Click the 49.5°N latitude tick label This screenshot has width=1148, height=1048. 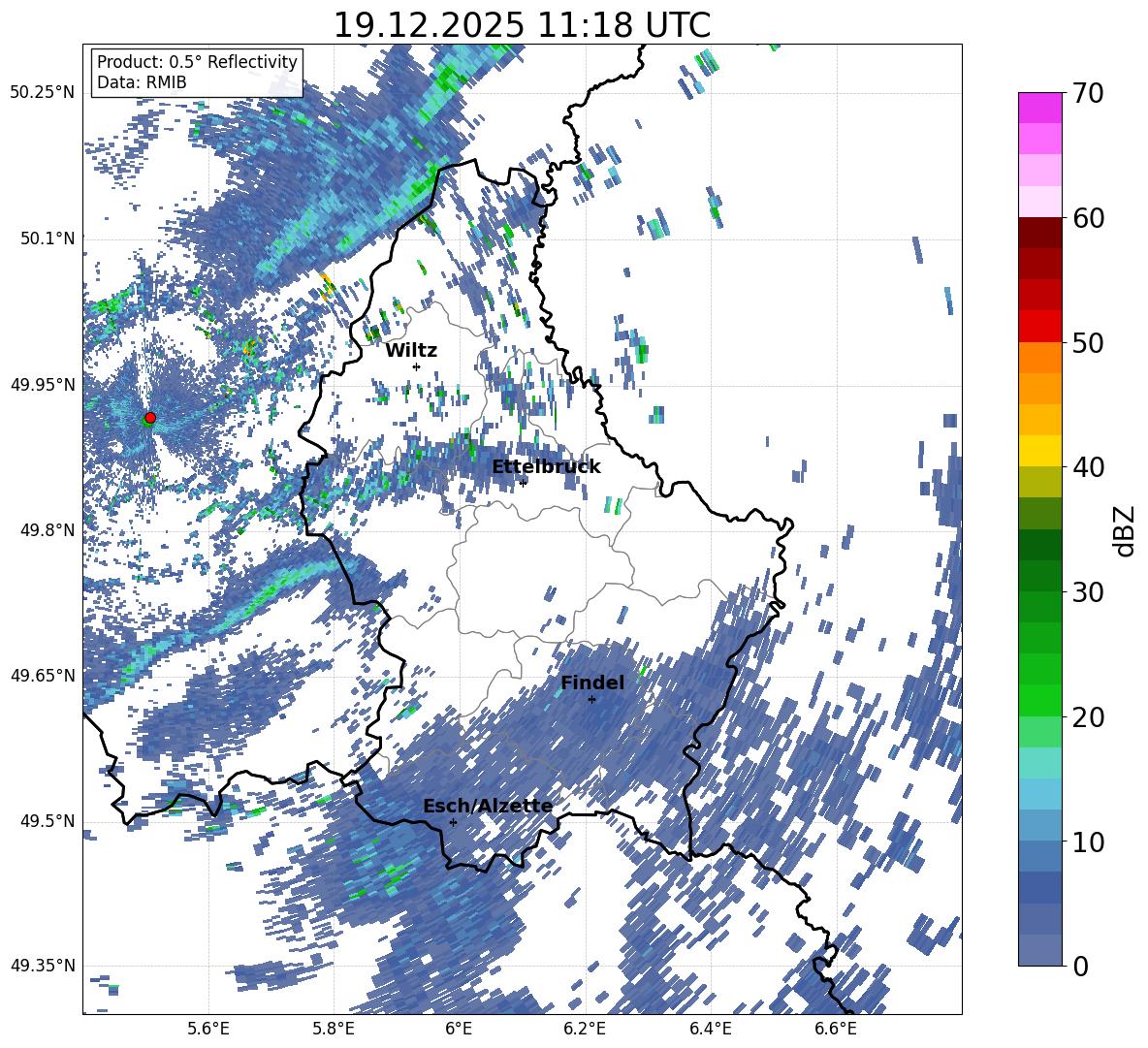(47, 820)
